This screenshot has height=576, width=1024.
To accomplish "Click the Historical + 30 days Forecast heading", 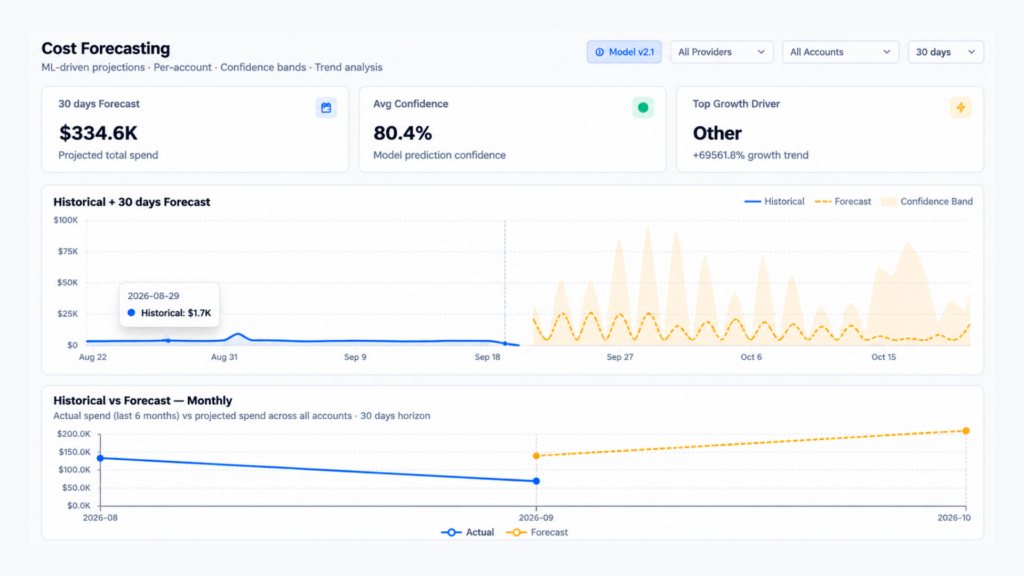I will [x=132, y=202].
